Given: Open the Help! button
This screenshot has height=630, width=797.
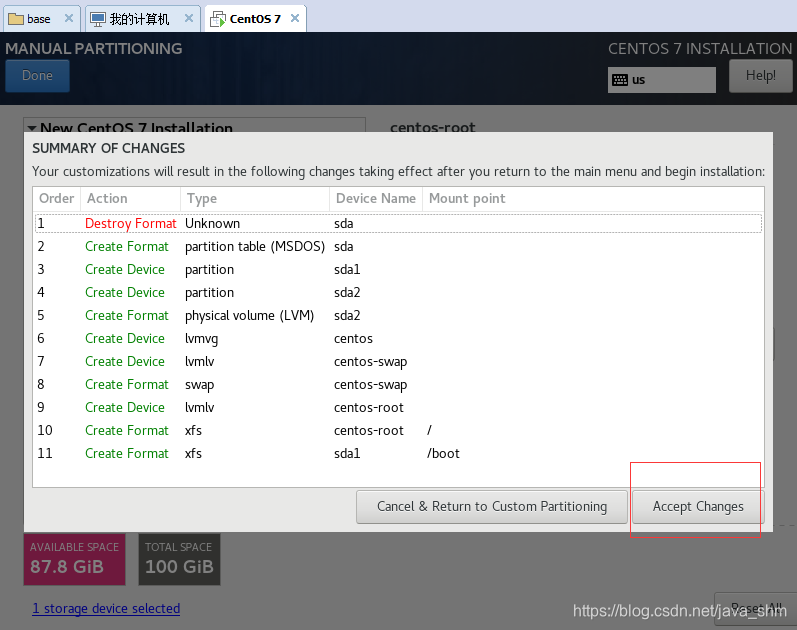Looking at the screenshot, I should tap(760, 76).
